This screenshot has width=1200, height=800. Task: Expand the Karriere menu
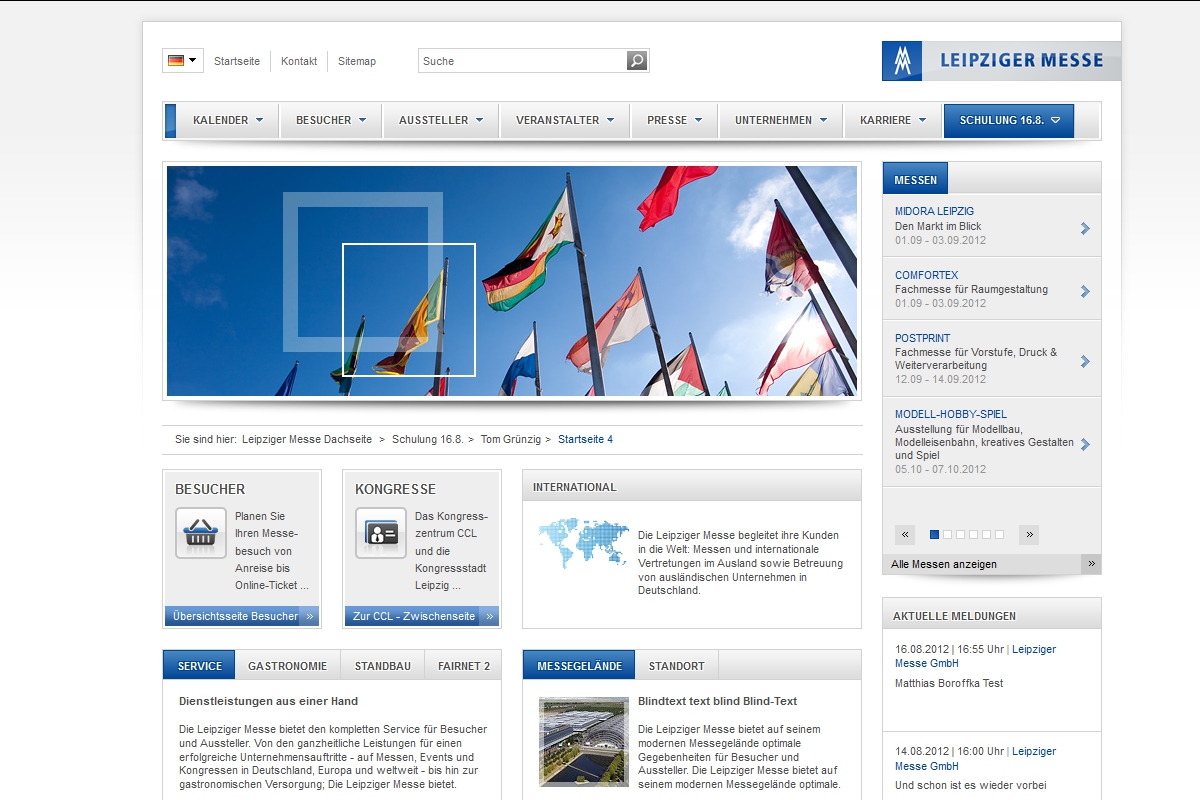click(x=893, y=120)
